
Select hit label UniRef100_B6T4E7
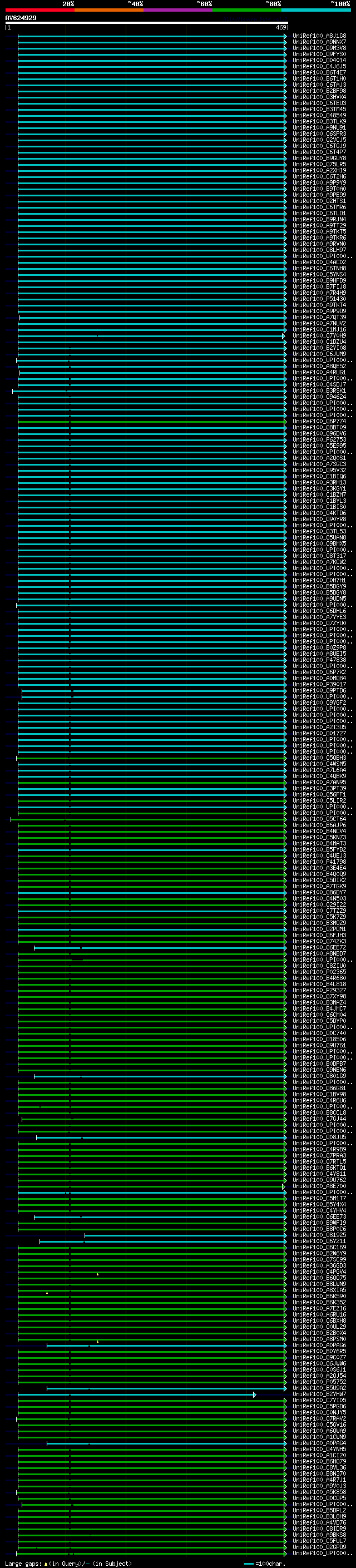click(319, 72)
